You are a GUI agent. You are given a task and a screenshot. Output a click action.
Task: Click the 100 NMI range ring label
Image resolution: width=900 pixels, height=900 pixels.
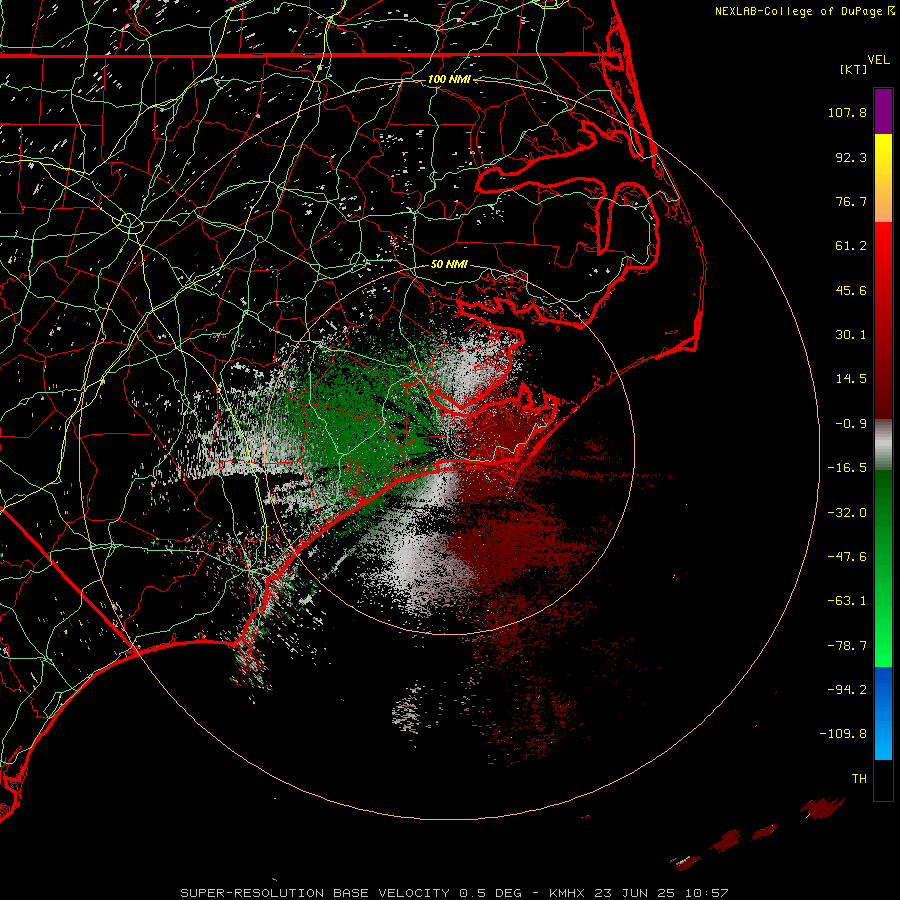pos(449,79)
